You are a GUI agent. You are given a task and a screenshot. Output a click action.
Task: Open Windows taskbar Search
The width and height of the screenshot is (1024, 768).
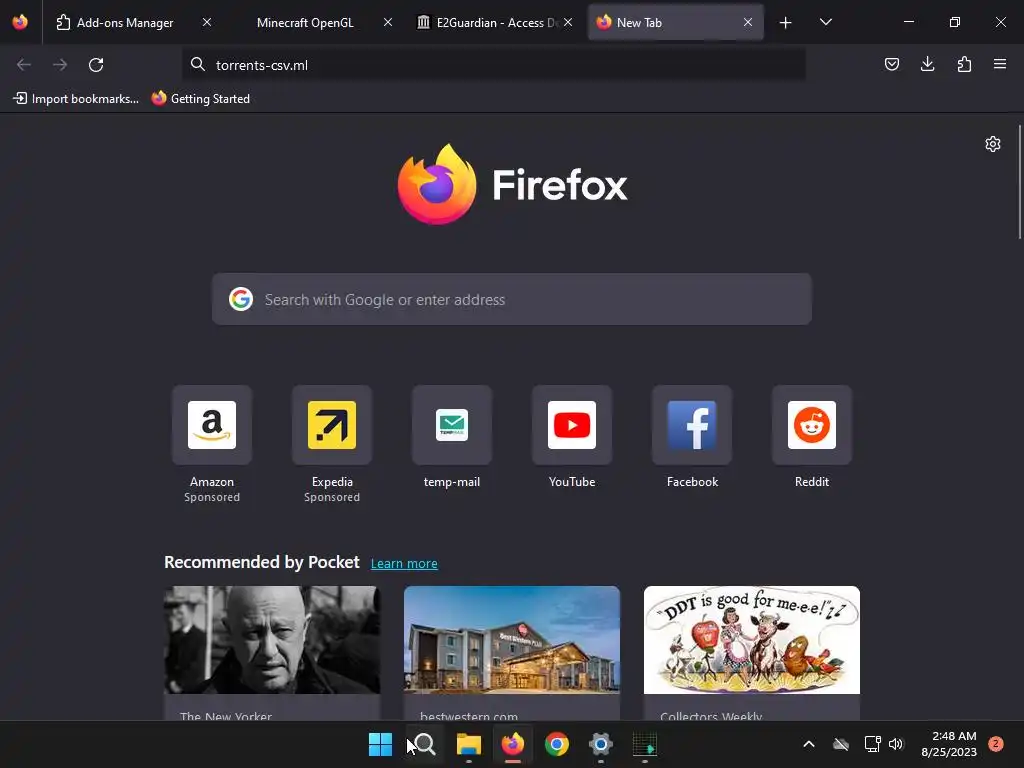point(424,744)
